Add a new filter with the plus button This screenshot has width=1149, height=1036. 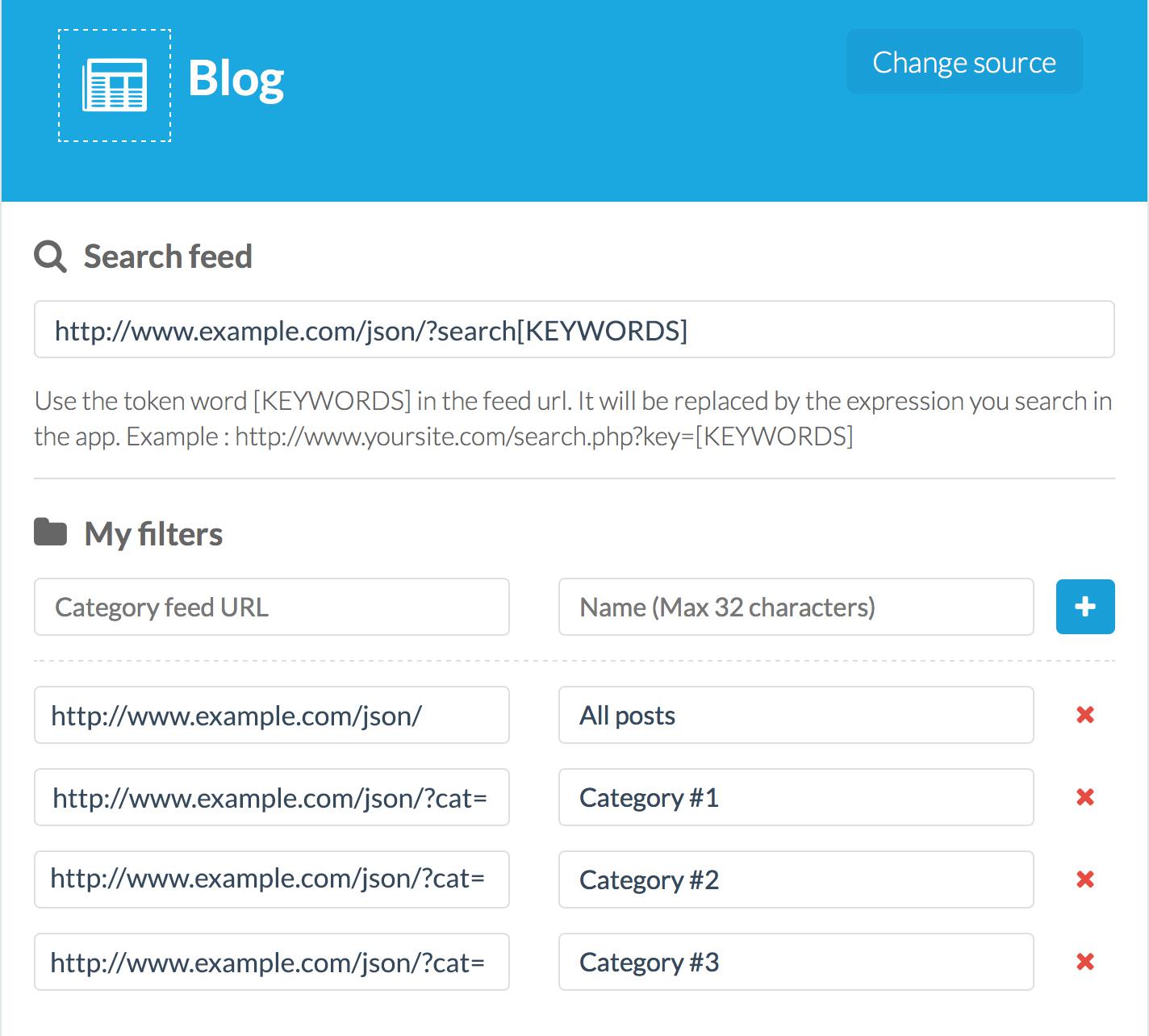coord(1084,607)
